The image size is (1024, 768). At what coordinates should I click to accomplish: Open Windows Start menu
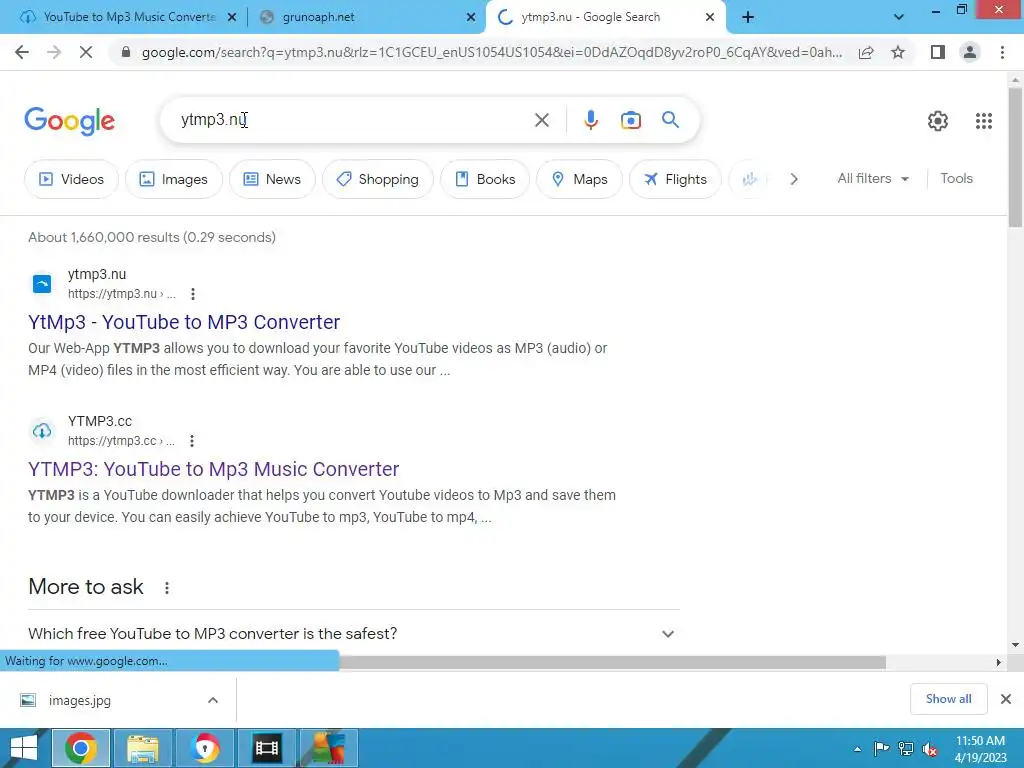(24, 748)
